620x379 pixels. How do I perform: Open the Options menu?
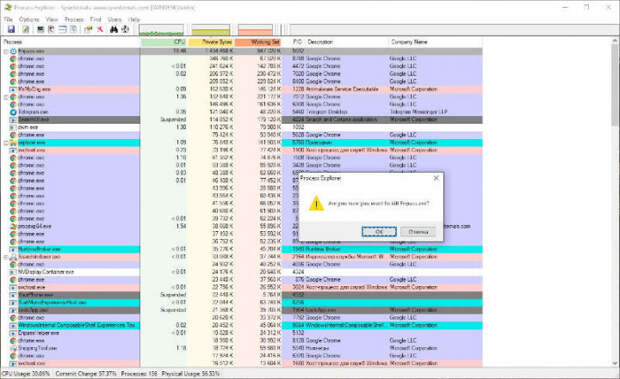pos(29,19)
